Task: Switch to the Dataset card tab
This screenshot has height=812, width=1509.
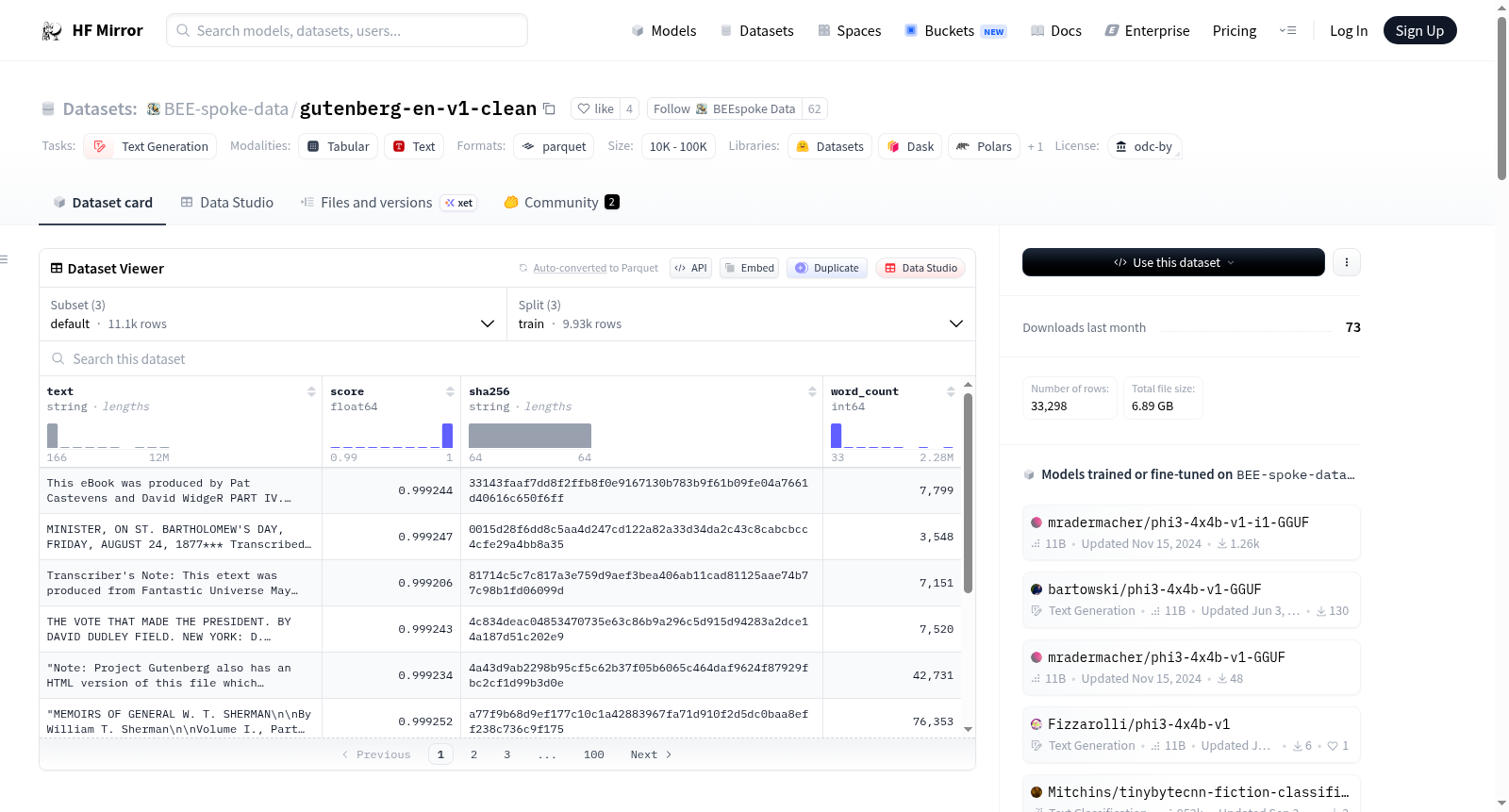Action: click(102, 203)
